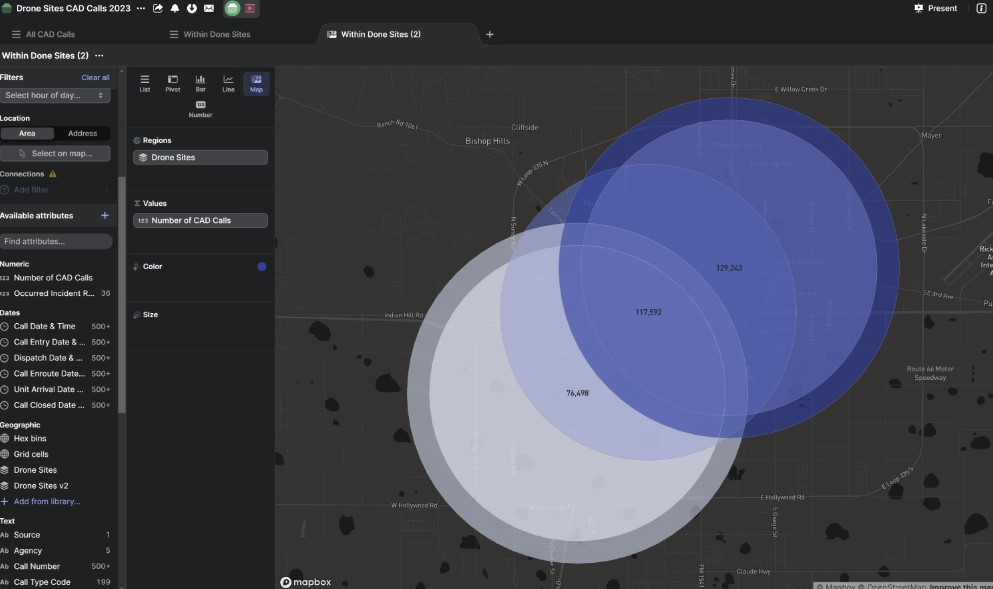Add a new tab with plus button
The width and height of the screenshot is (993, 589).
(x=489, y=34)
